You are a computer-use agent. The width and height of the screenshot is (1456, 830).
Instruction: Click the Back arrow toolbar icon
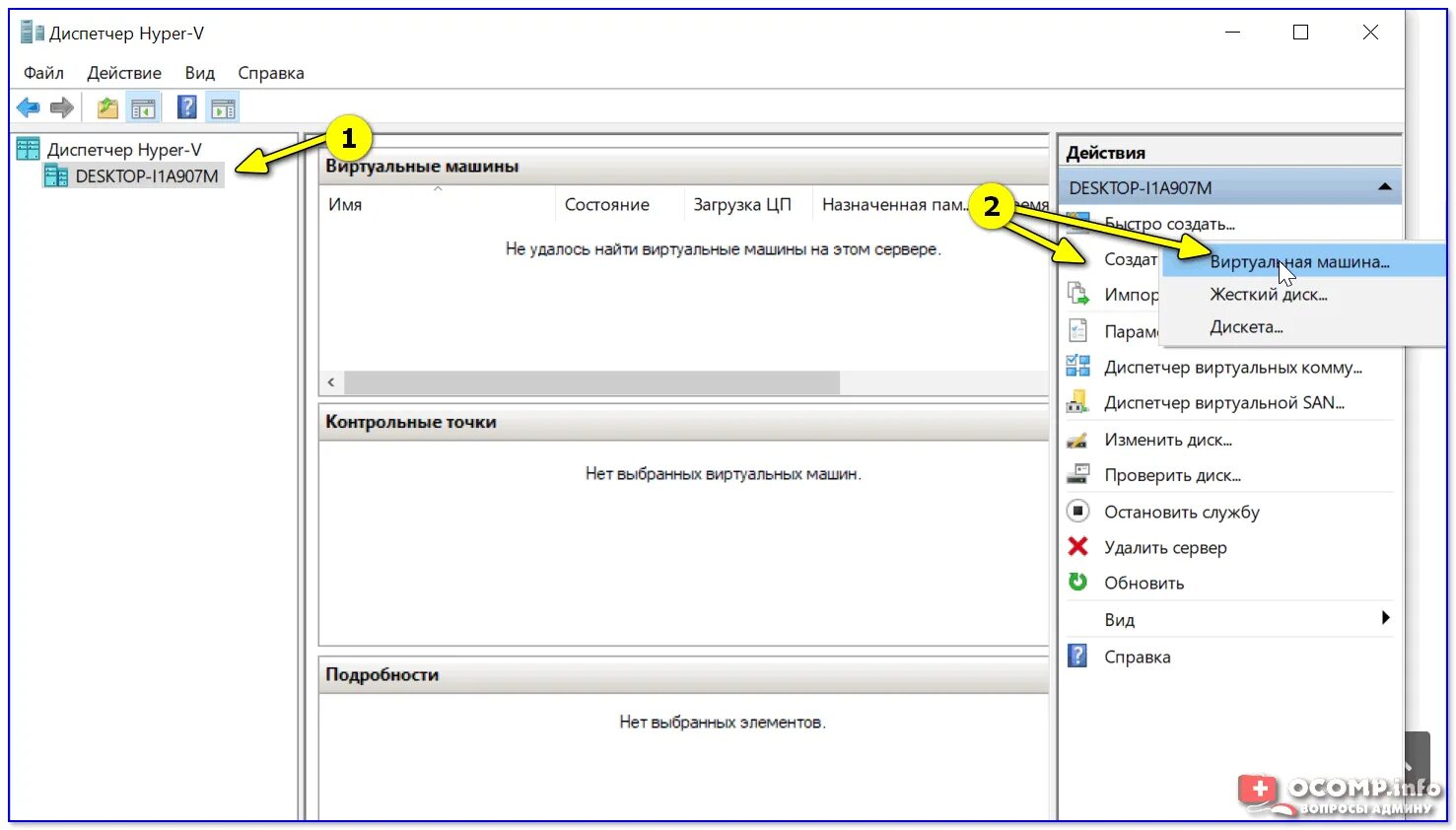(28, 107)
